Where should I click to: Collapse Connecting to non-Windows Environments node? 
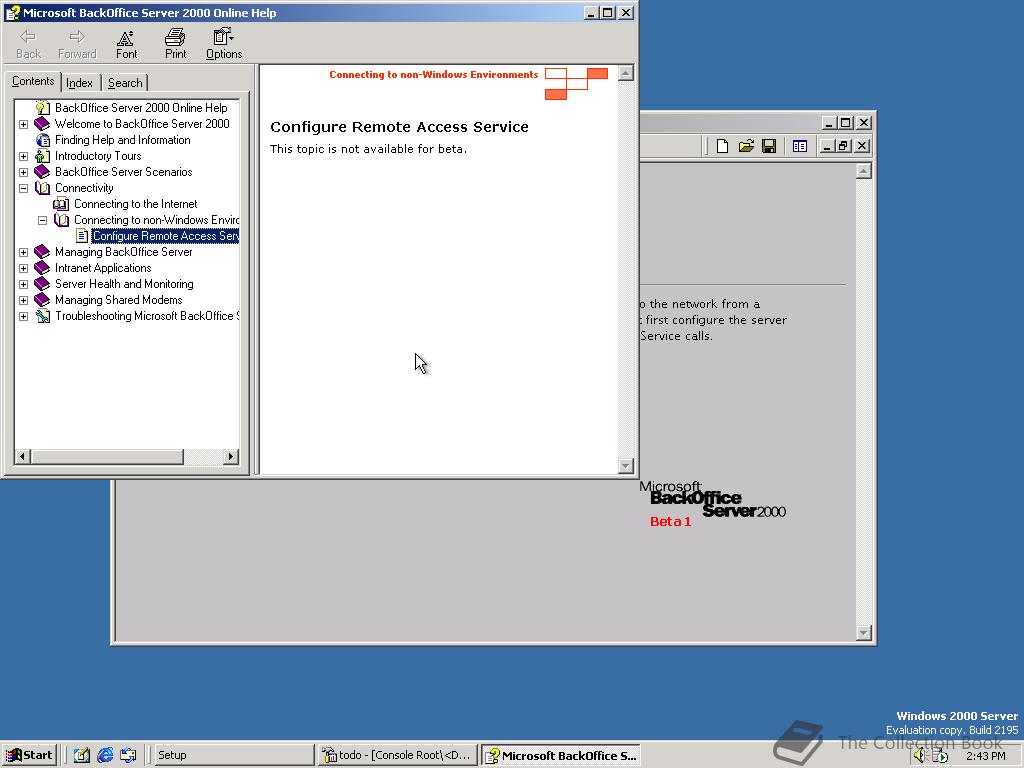42,220
